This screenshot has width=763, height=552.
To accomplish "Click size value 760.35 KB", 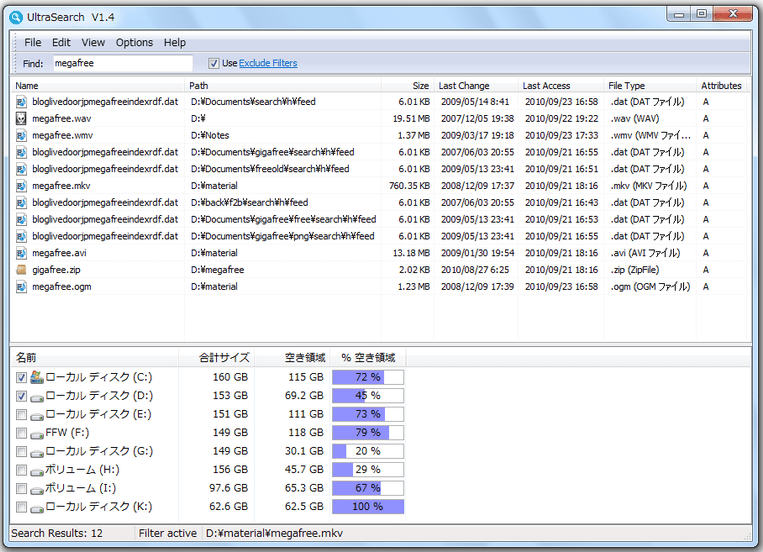I will coord(409,186).
